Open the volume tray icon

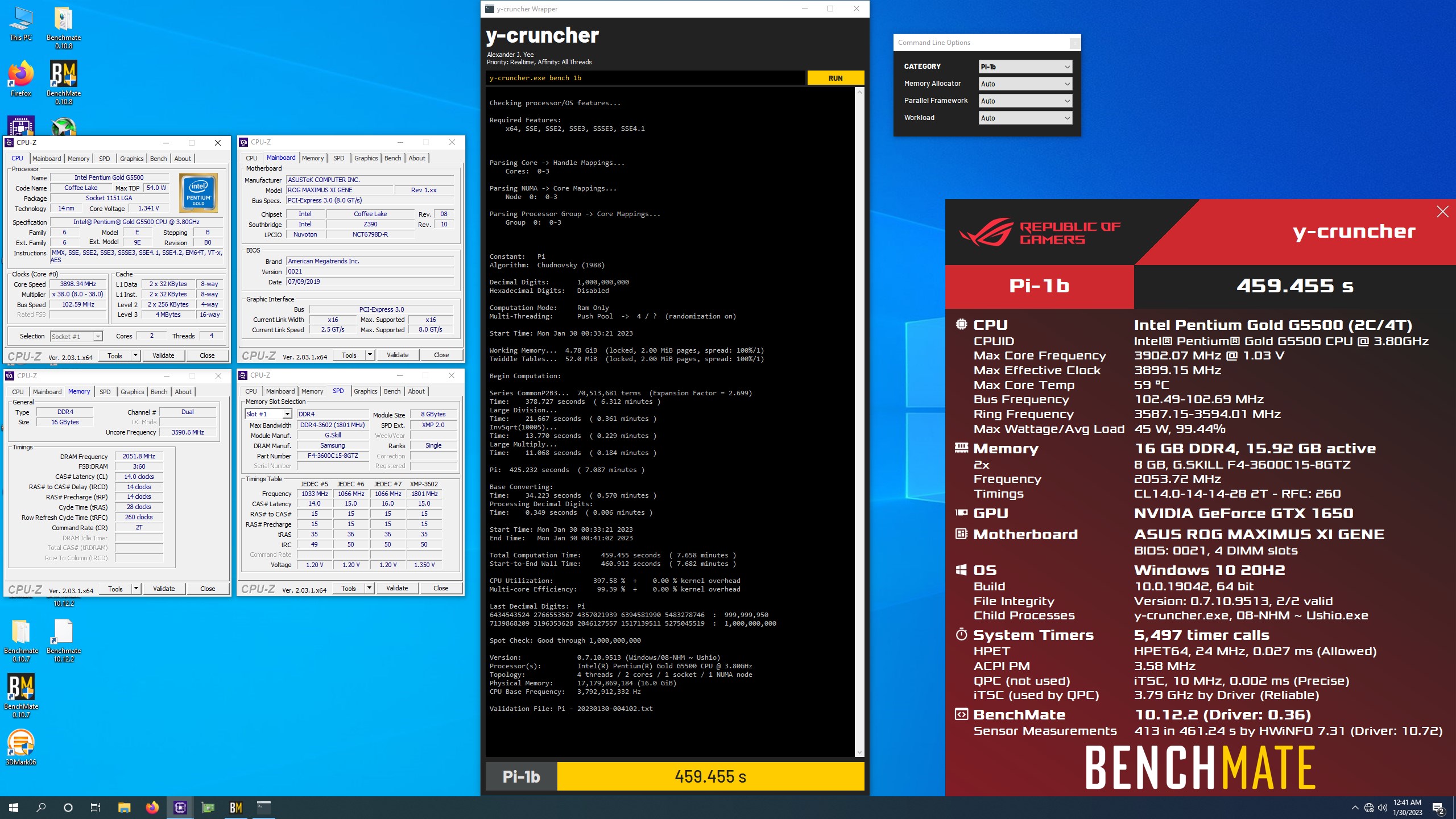pos(1383,808)
